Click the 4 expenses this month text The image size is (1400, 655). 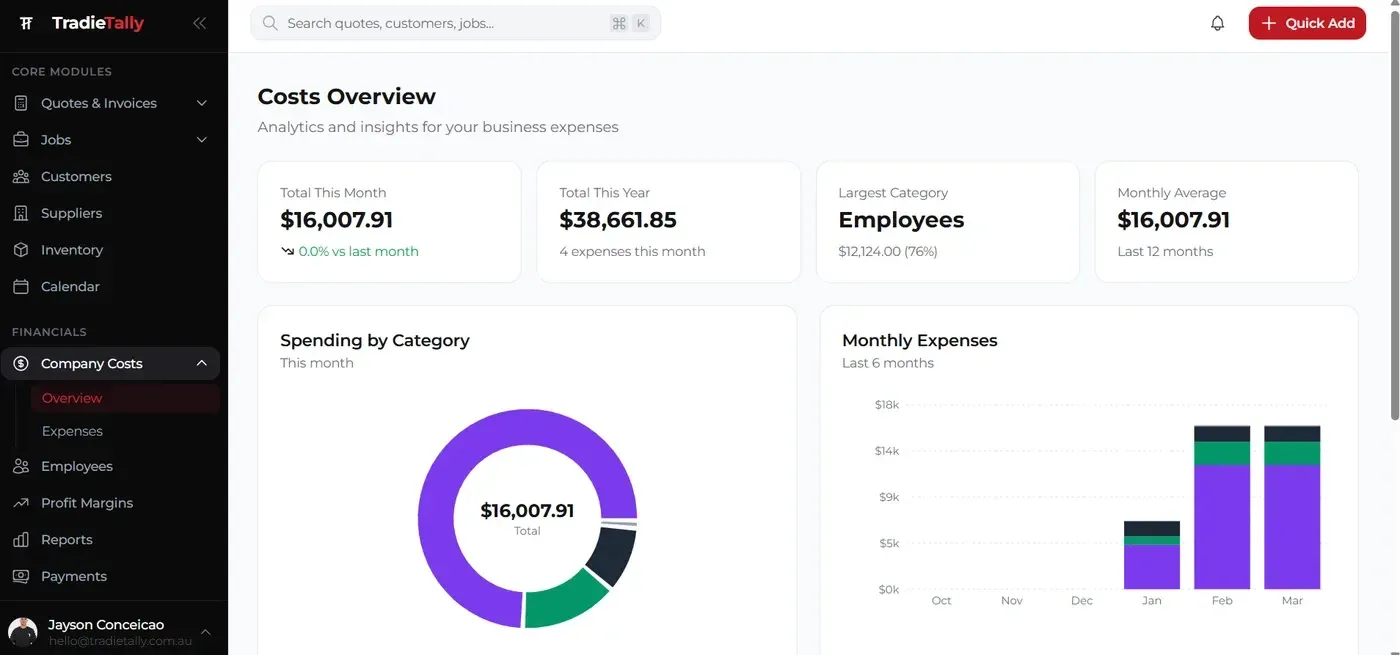point(632,252)
